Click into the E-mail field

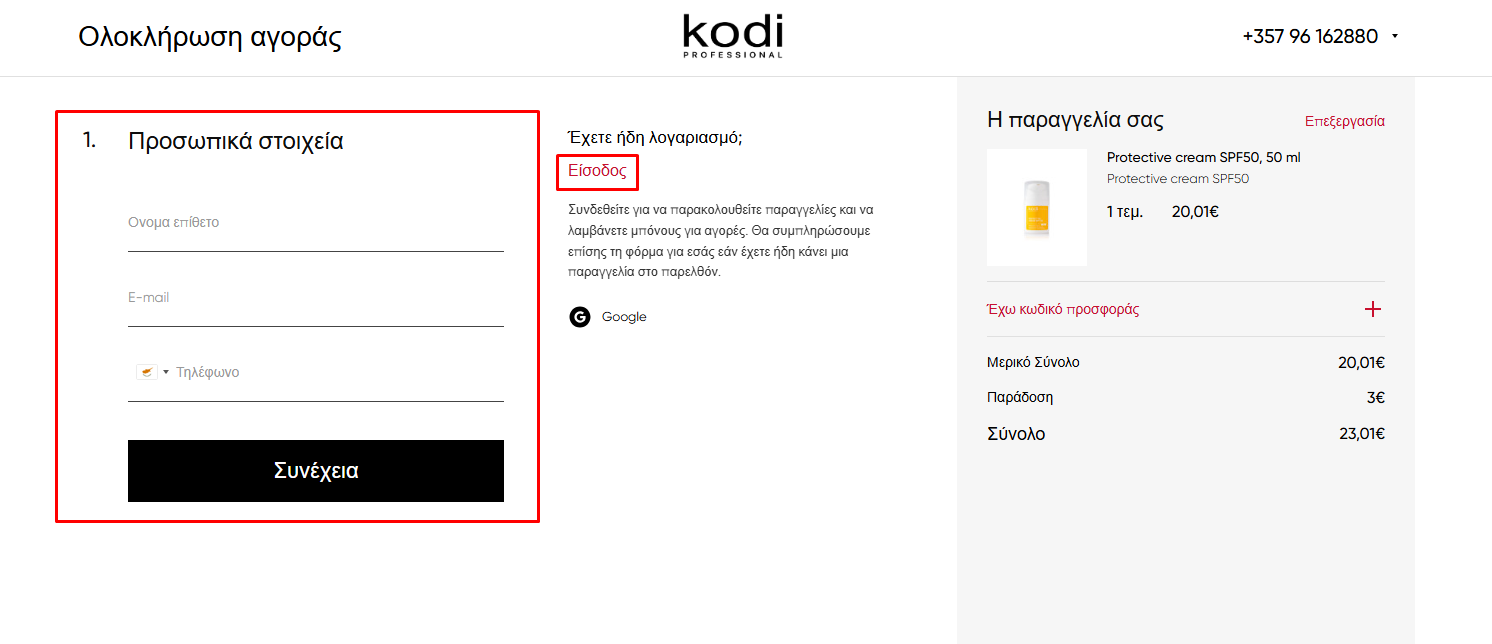(315, 298)
